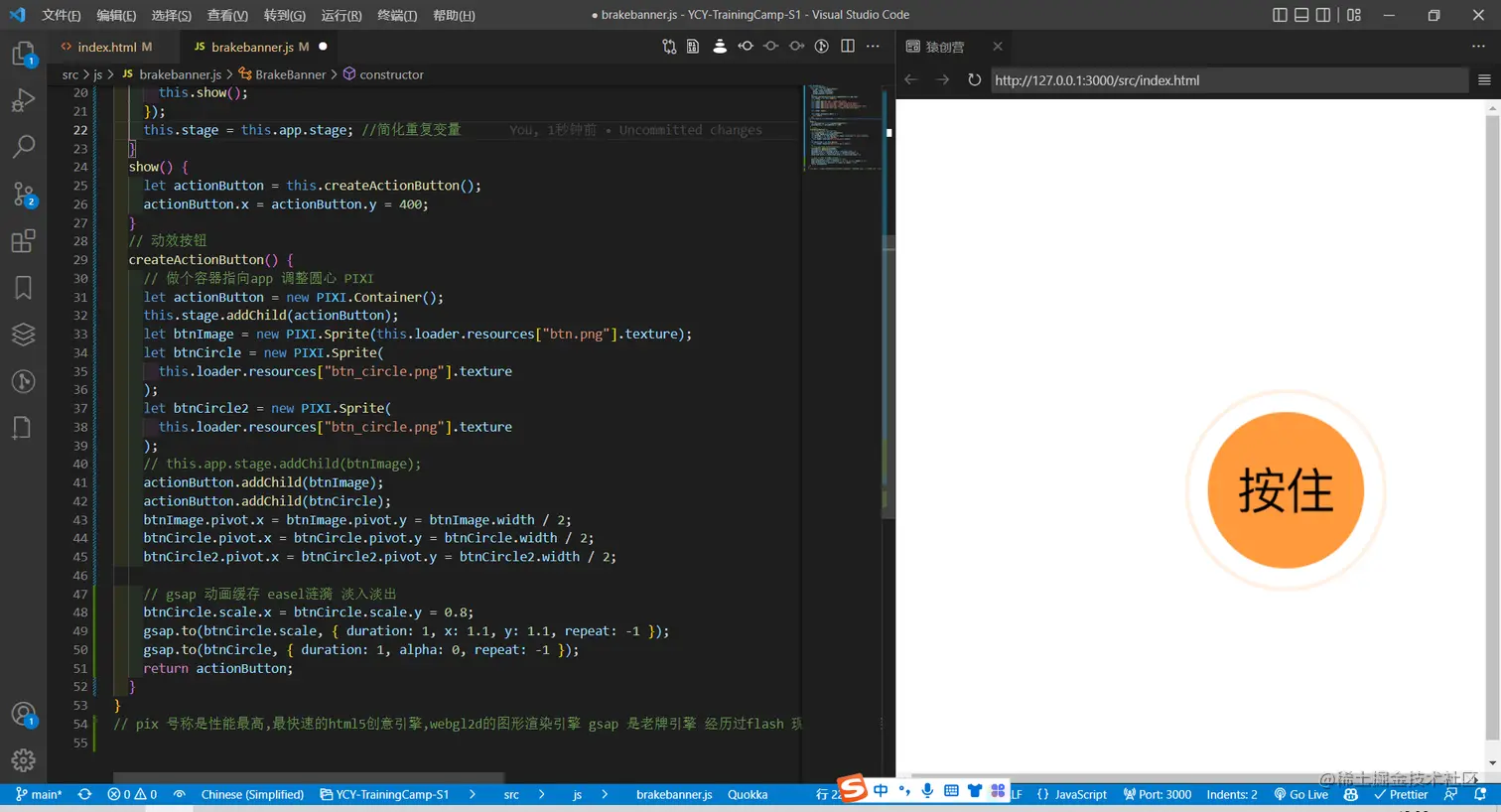Click the split editor right icon
The width and height of the screenshot is (1501, 812).
pos(848,47)
